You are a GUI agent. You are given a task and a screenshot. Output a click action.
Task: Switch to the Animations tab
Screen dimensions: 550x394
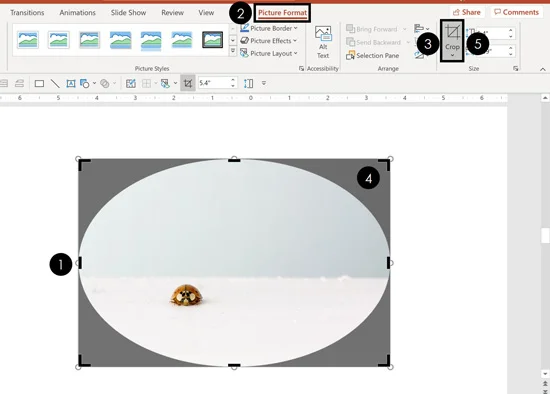(x=78, y=13)
